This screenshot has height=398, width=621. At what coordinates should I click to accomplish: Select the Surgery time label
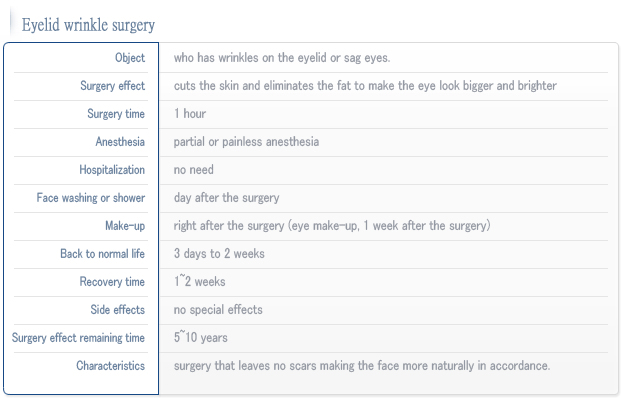pos(116,114)
